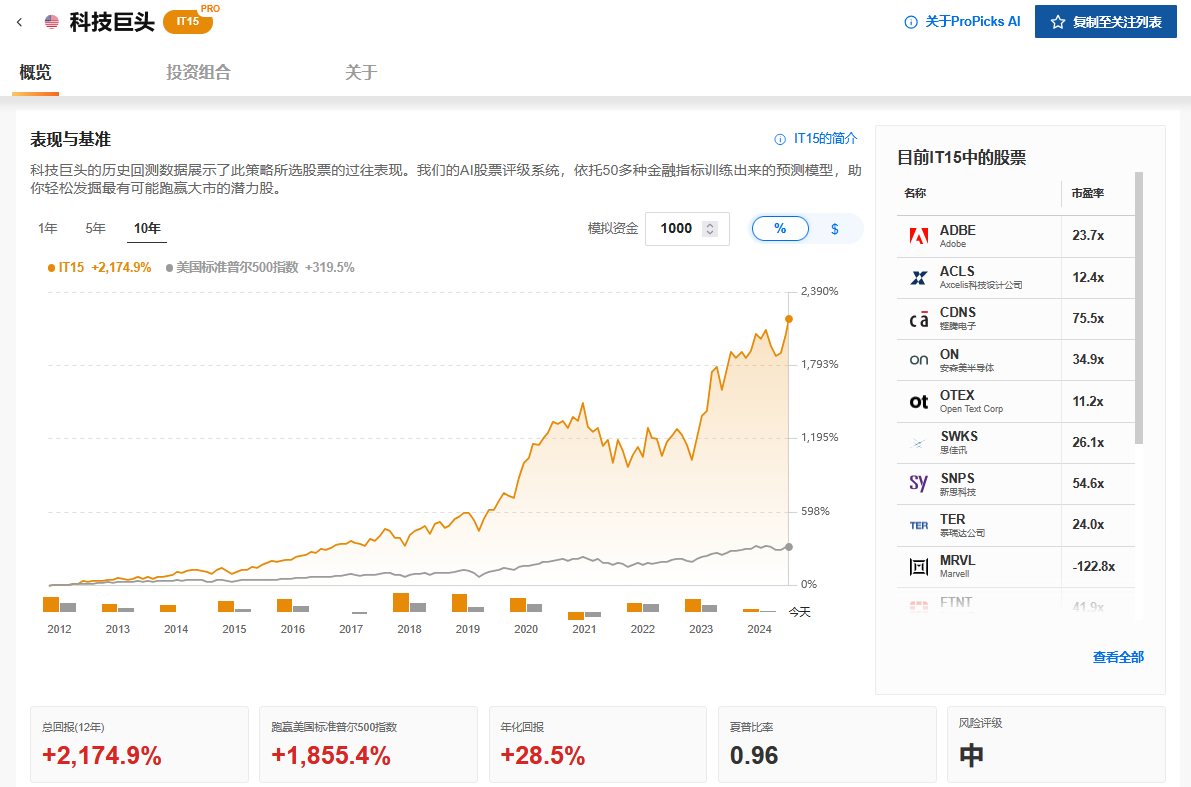
Task: Open the ADBE stock row
Action: (1016, 236)
